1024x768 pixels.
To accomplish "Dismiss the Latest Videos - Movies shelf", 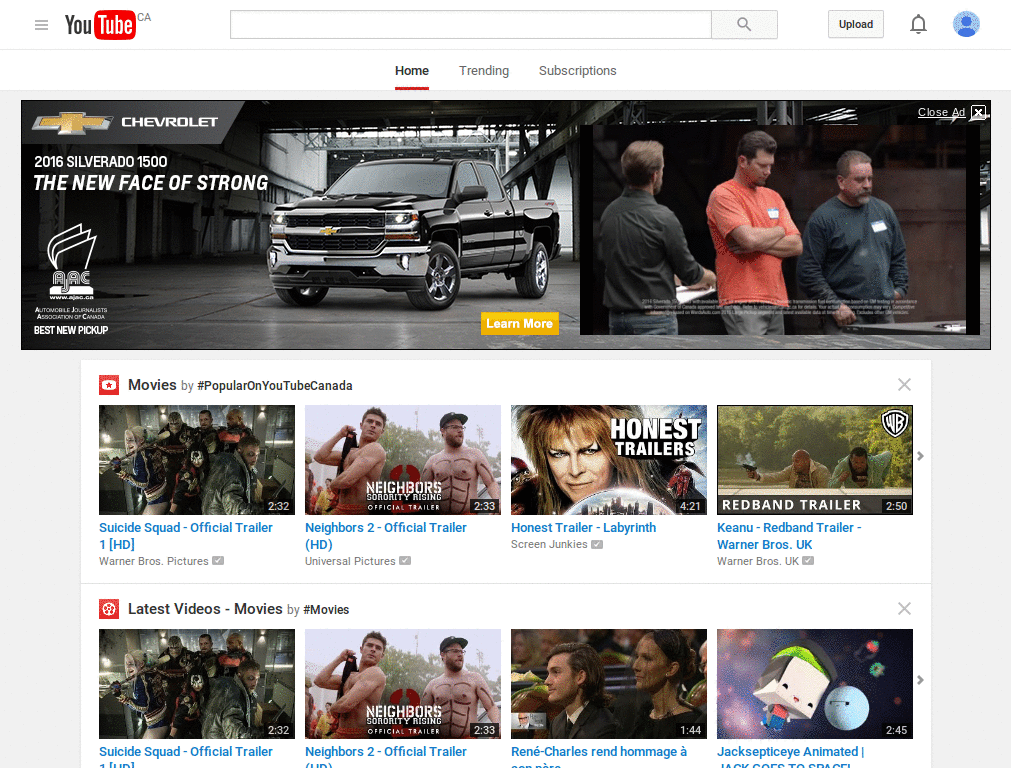I will tap(904, 608).
